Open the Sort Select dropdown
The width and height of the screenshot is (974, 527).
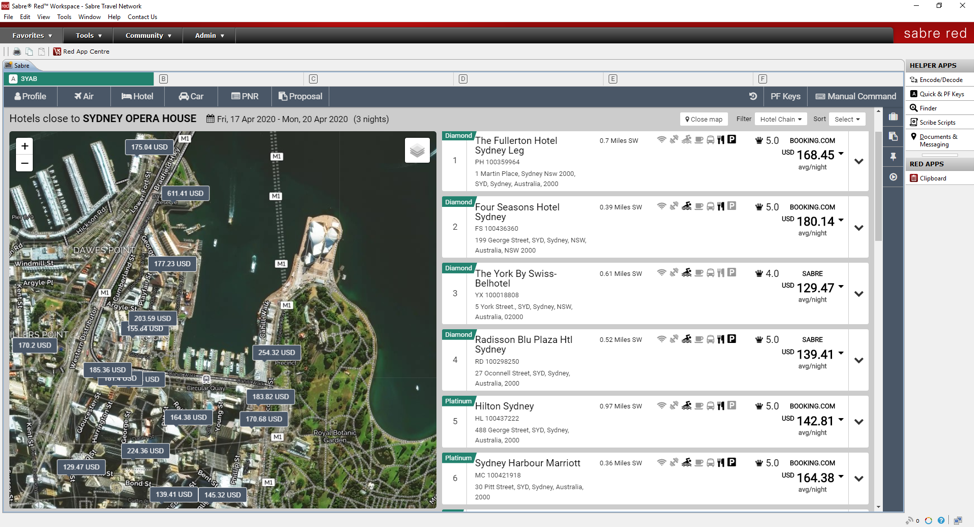[847, 119]
